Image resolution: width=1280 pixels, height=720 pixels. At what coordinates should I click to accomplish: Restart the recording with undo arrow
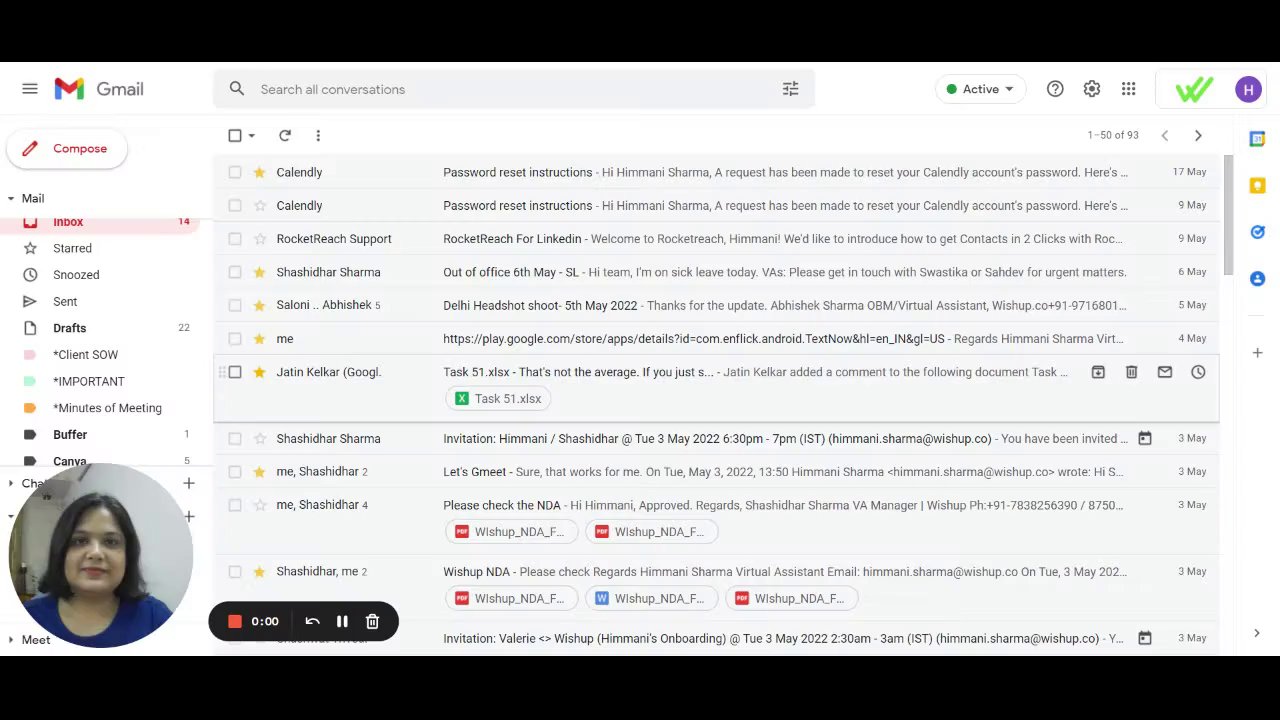click(312, 622)
